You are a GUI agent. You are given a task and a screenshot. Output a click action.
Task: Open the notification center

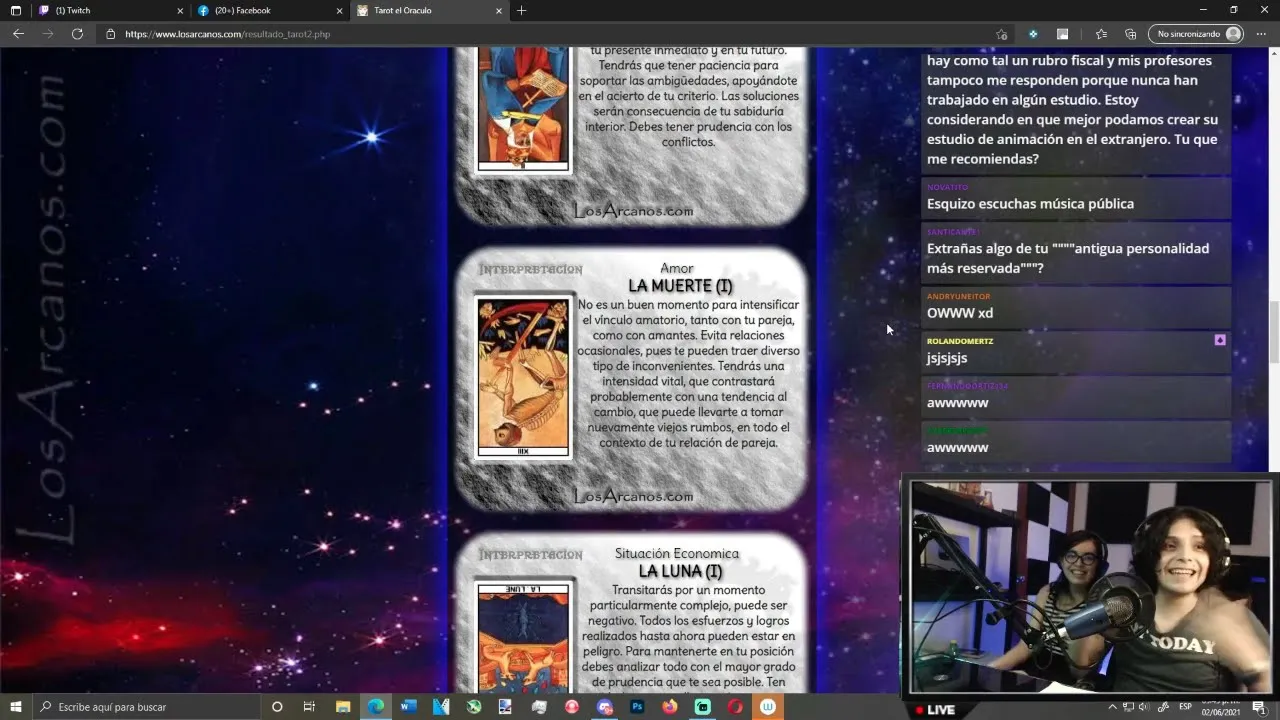pyautogui.click(x=1259, y=707)
